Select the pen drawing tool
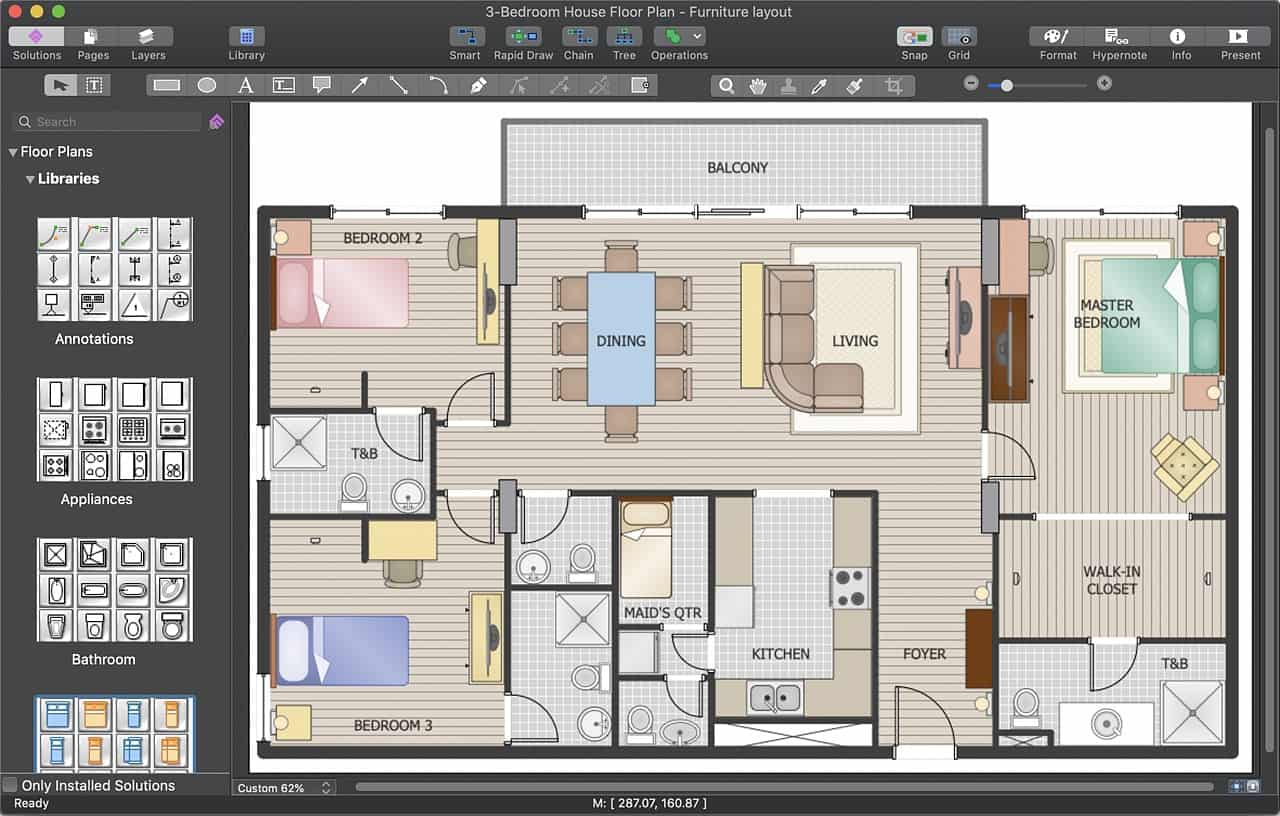The height and width of the screenshot is (816, 1280). click(478, 86)
